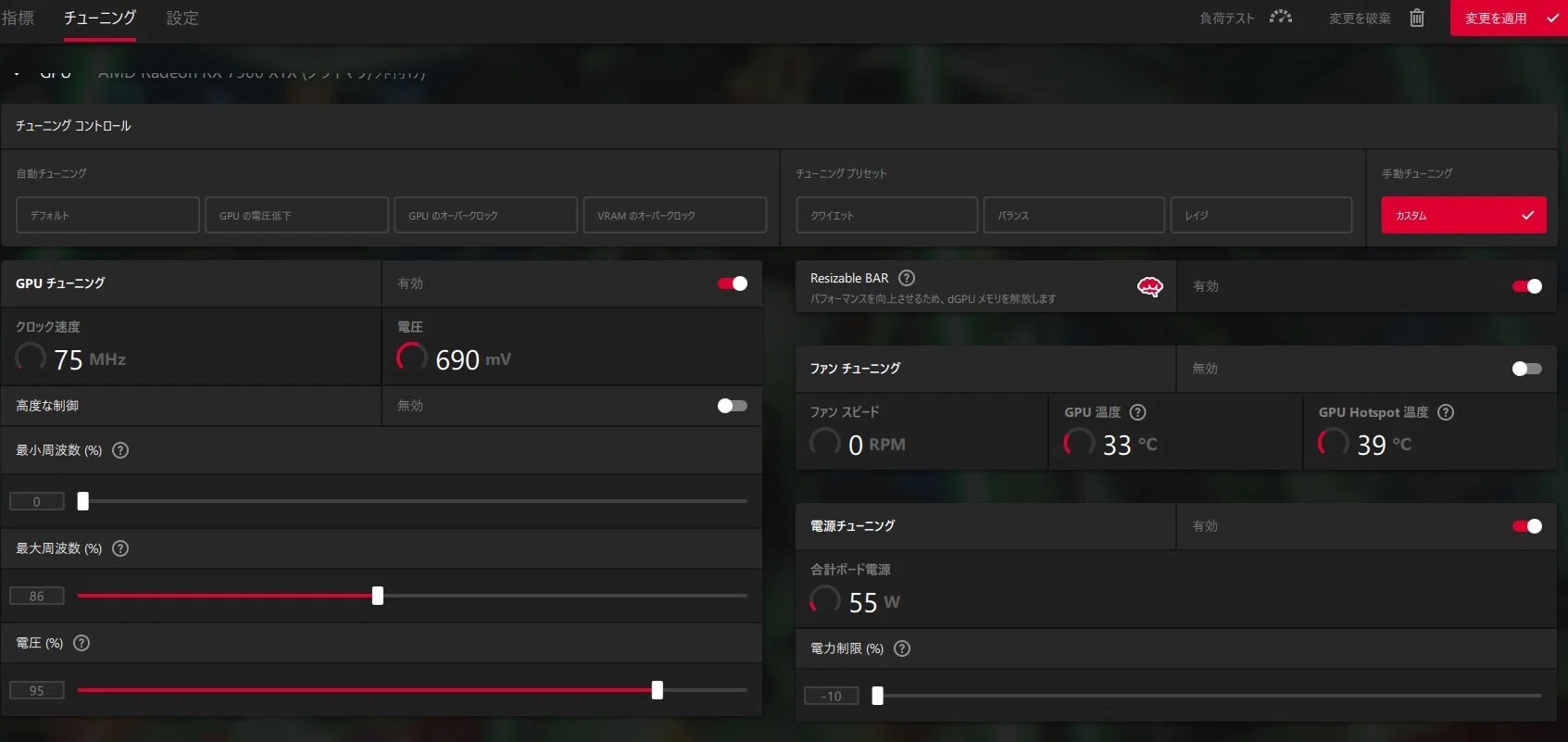Click the 最大周波数 slider handle
This screenshot has width=1568, height=742.
click(378, 596)
